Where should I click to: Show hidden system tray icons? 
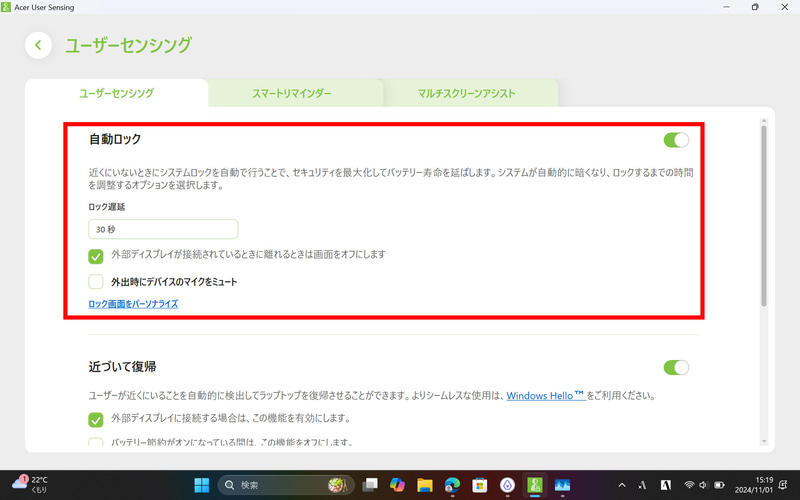tap(621, 485)
